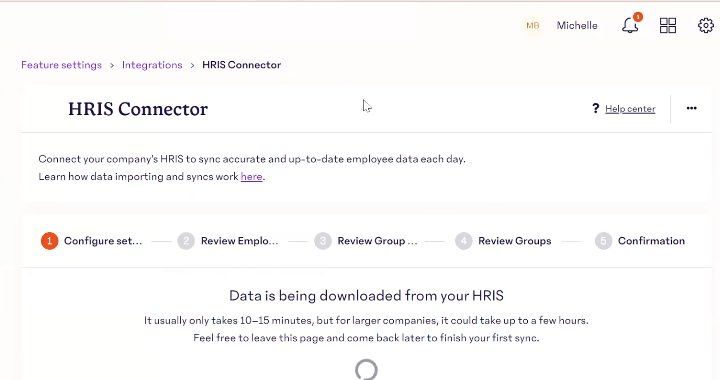Select step 1 Configure settings

(92, 241)
